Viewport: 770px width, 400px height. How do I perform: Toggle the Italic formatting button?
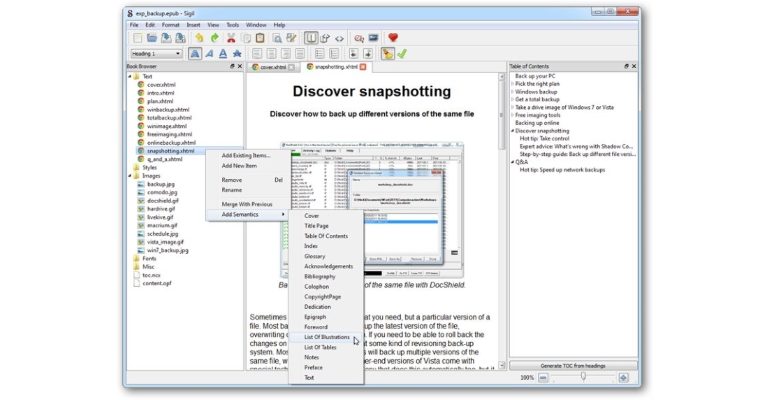coord(209,53)
